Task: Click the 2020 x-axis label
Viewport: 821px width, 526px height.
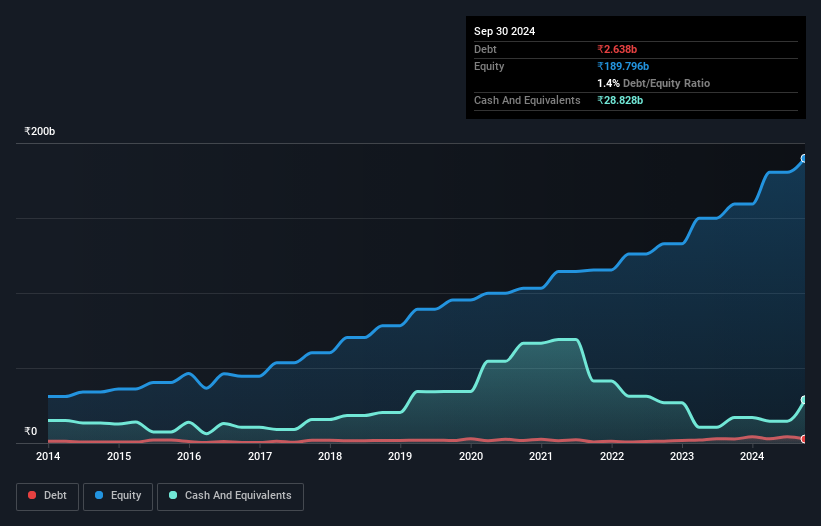Action: [471, 456]
